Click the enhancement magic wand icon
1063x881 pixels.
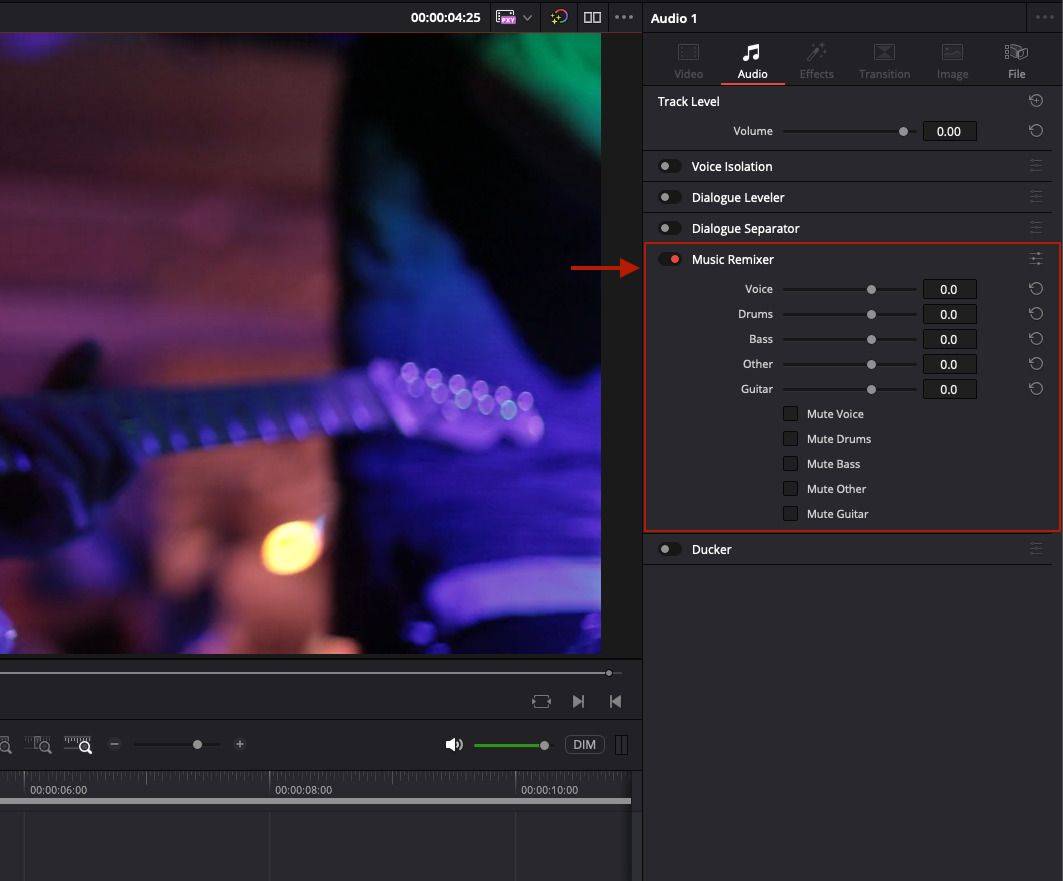559,17
